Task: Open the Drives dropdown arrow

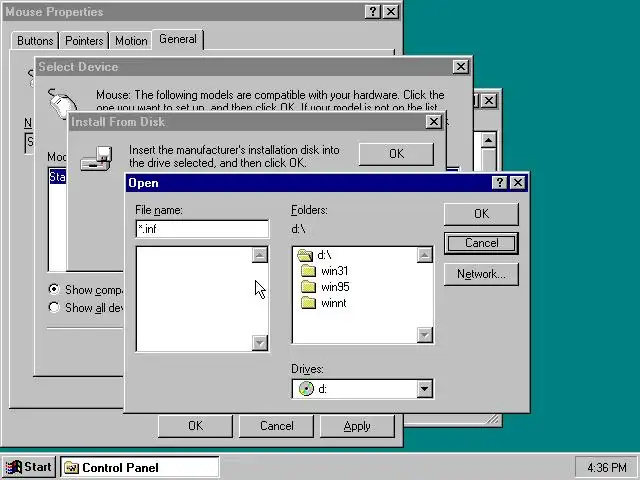Action: tap(424, 389)
